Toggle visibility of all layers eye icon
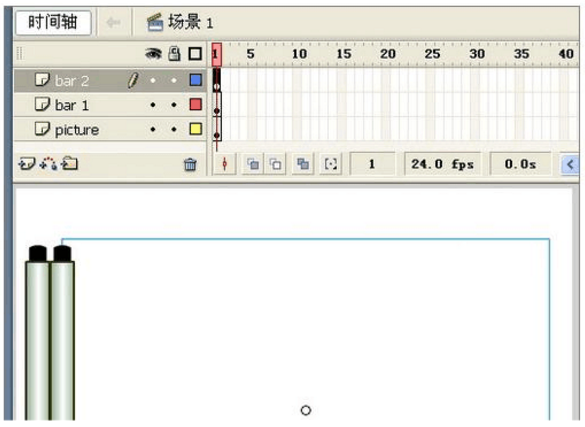The width and height of the screenshot is (585, 427). click(x=153, y=54)
